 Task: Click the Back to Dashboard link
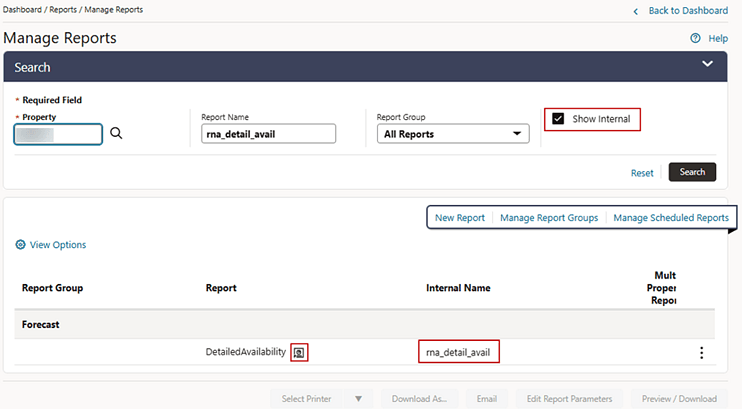[x=688, y=11]
